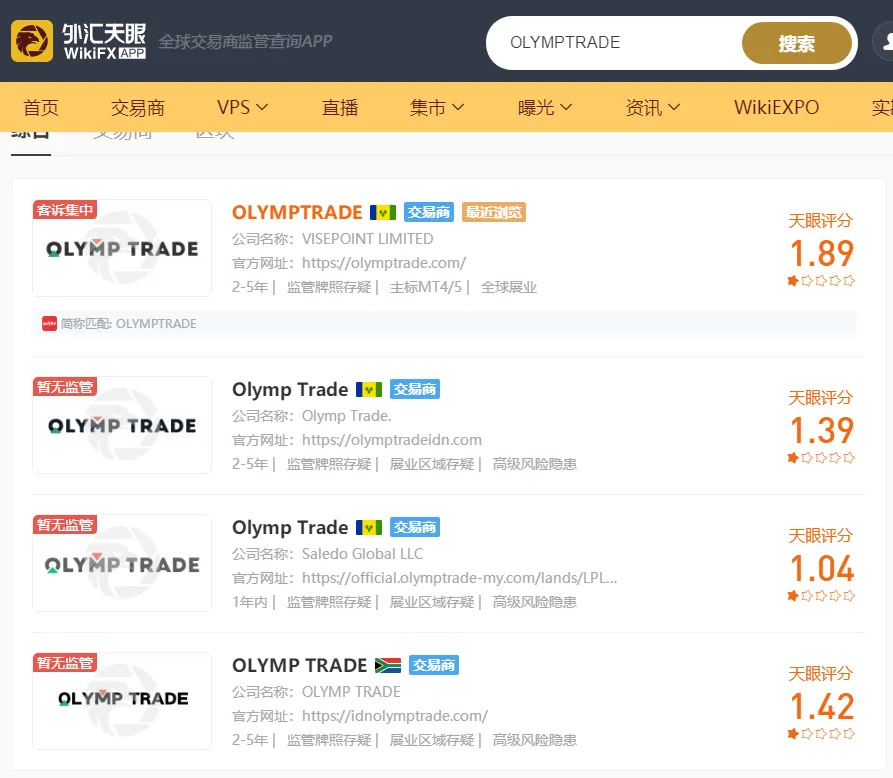Open the OLYMPTRADE broker title link
The image size is (893, 778).
coord(297,212)
